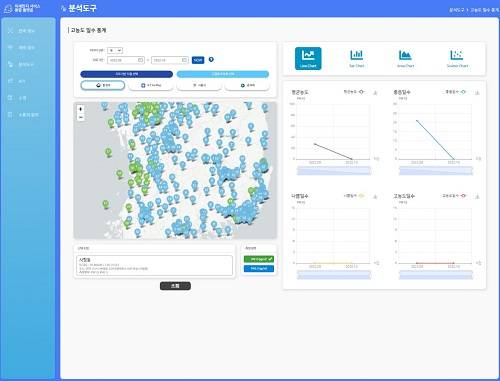Zoom in on the map
The width and height of the screenshot is (500, 381).
coord(80,109)
